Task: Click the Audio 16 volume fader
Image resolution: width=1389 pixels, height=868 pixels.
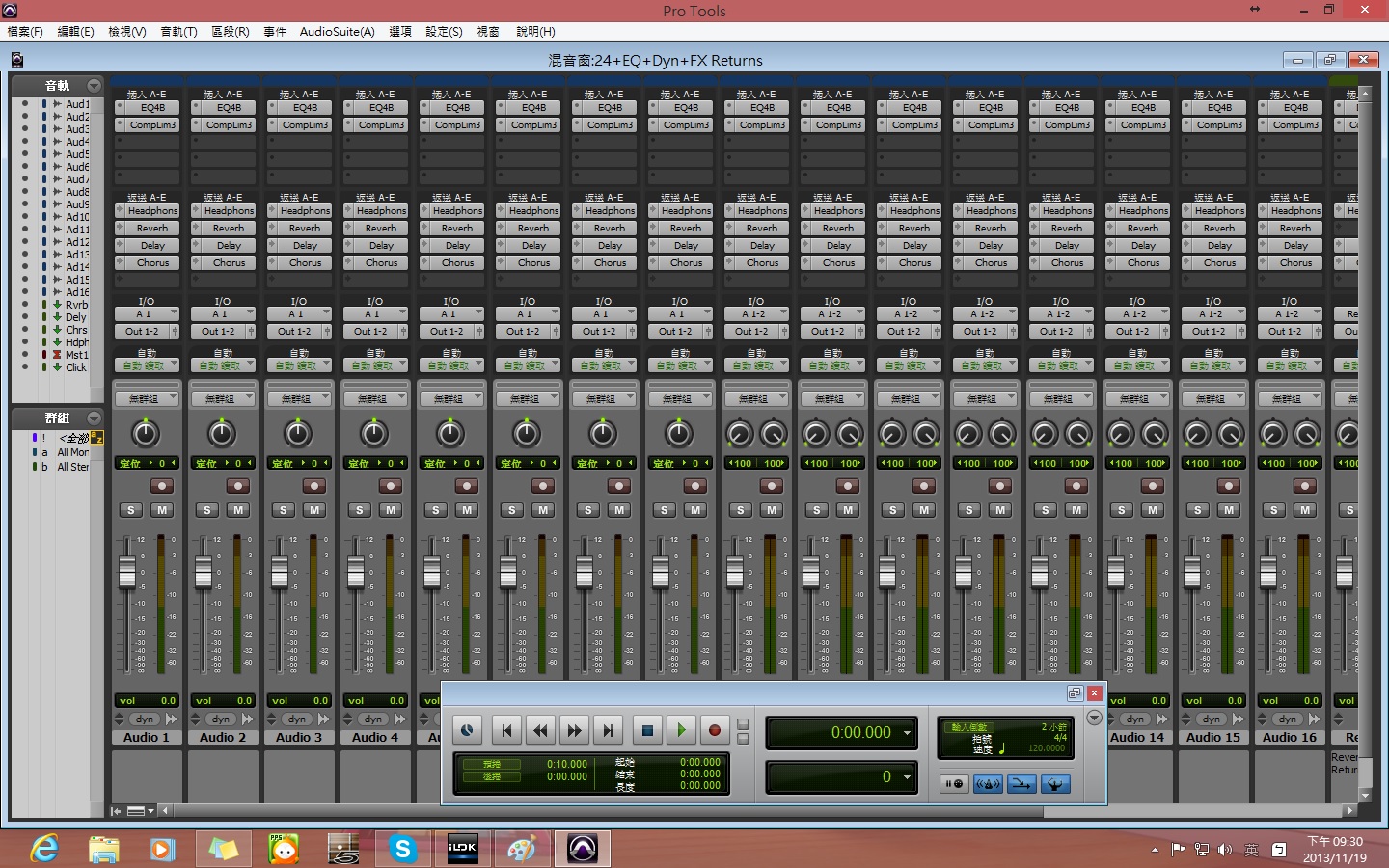Action: (1268, 572)
